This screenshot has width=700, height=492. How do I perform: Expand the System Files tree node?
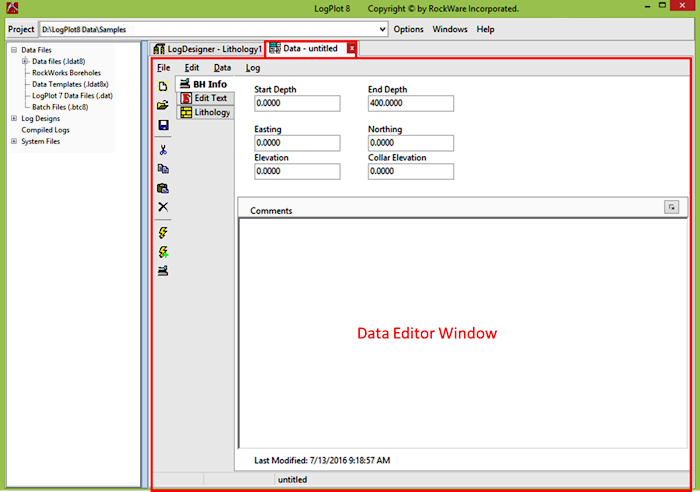pos(14,141)
